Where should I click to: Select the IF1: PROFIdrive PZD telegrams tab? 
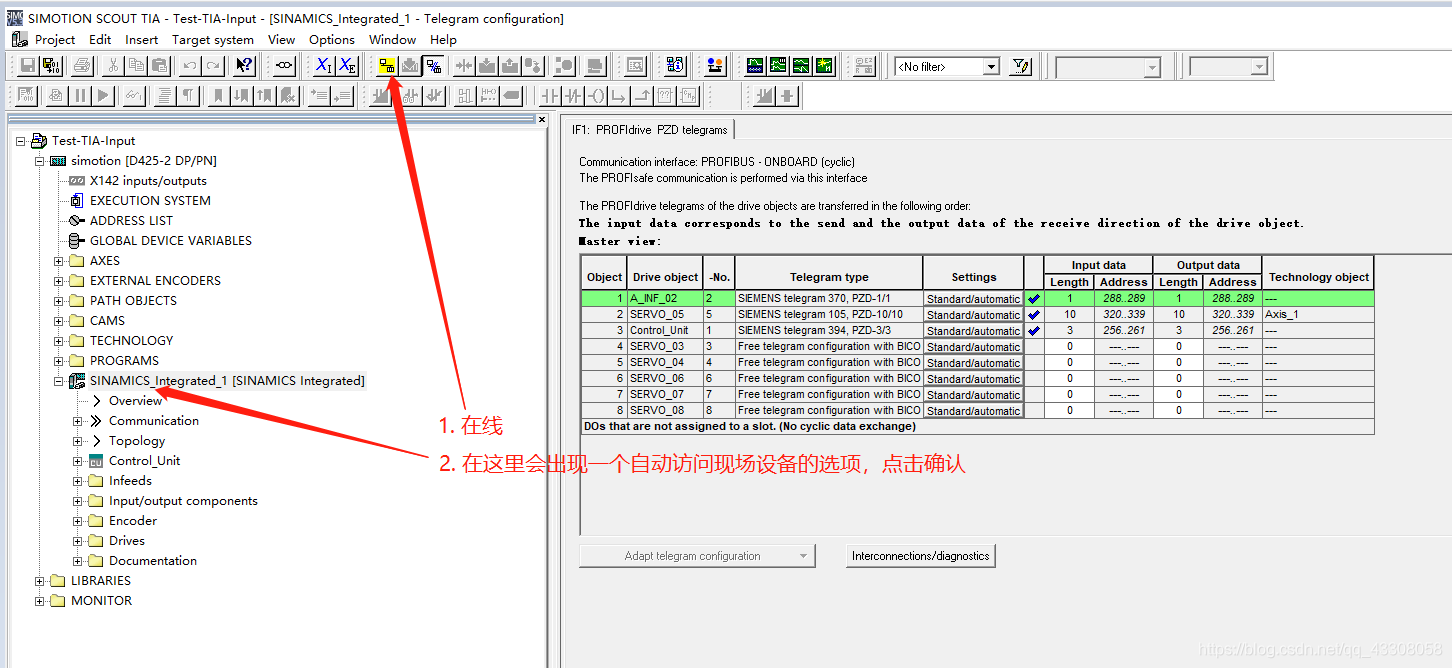pyautogui.click(x=650, y=130)
